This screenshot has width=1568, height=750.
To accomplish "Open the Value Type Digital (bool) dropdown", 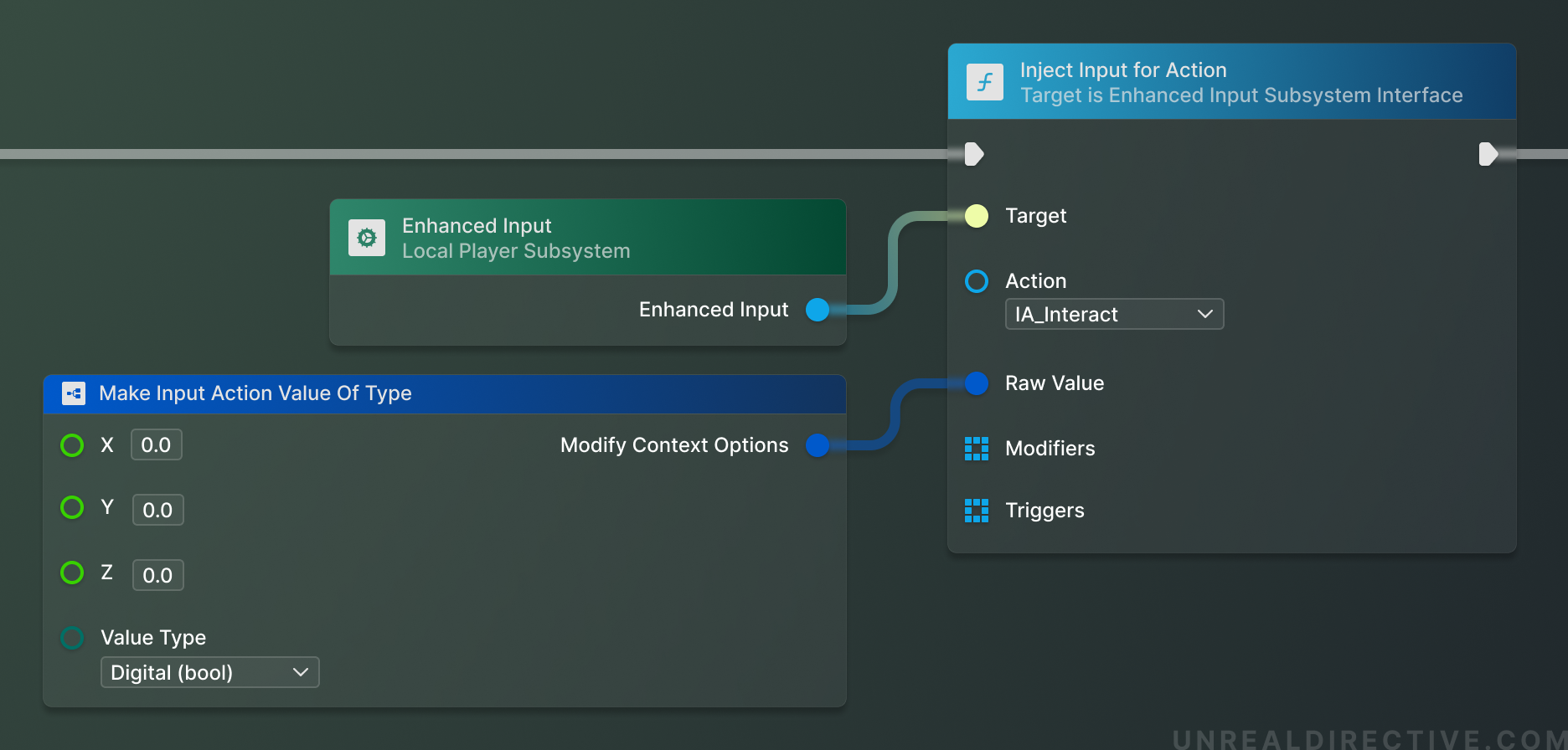I will click(x=209, y=672).
